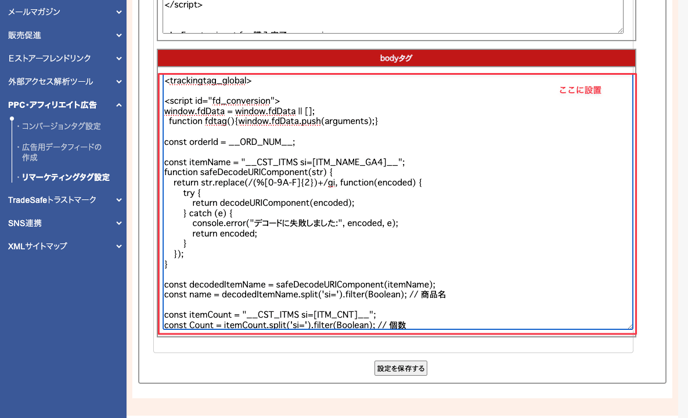Go to 広告用データフィードの作成 page
Viewport: 688px width, 418px height.
(x=61, y=152)
